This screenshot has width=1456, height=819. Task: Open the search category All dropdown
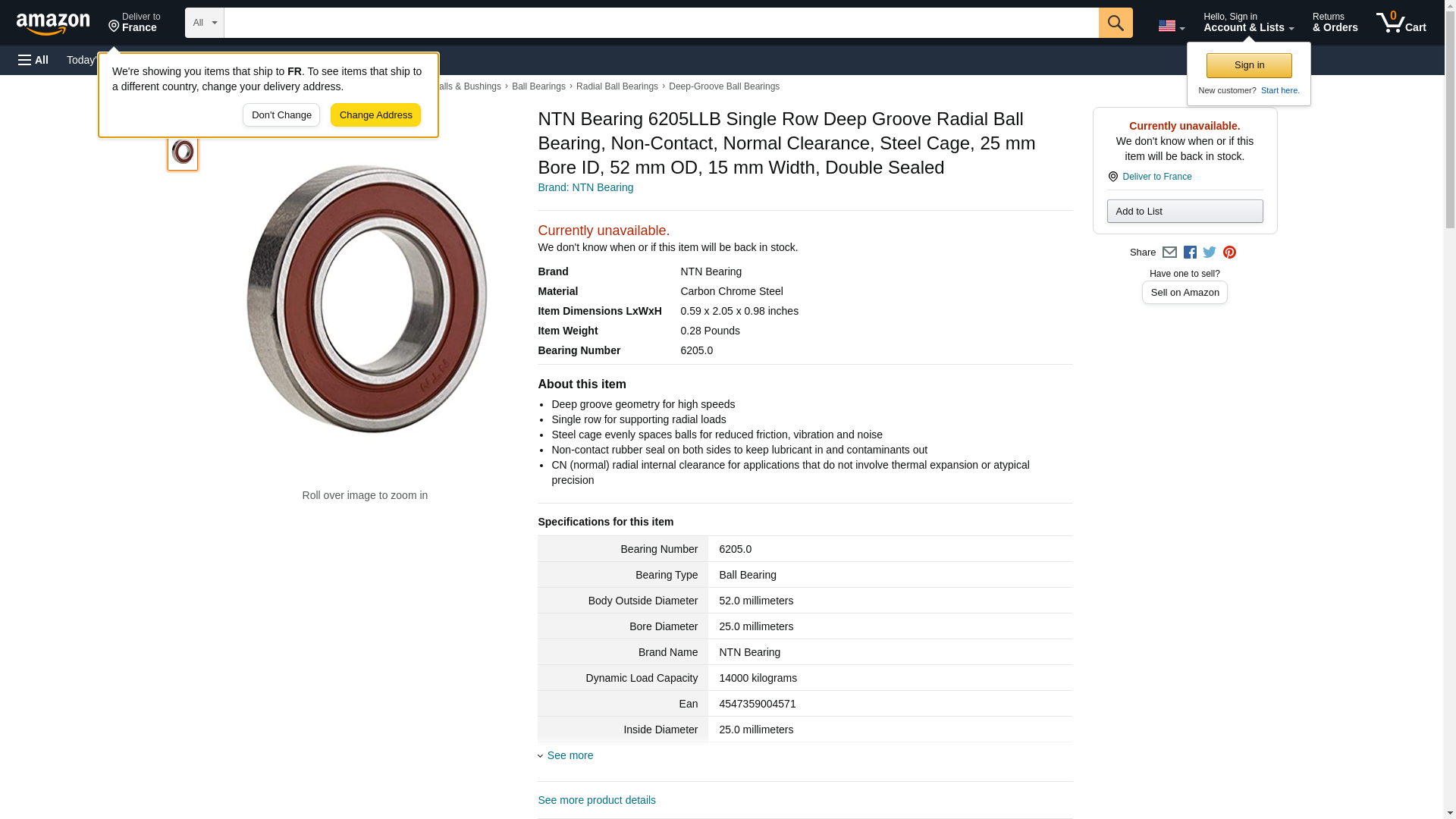pyautogui.click(x=204, y=23)
